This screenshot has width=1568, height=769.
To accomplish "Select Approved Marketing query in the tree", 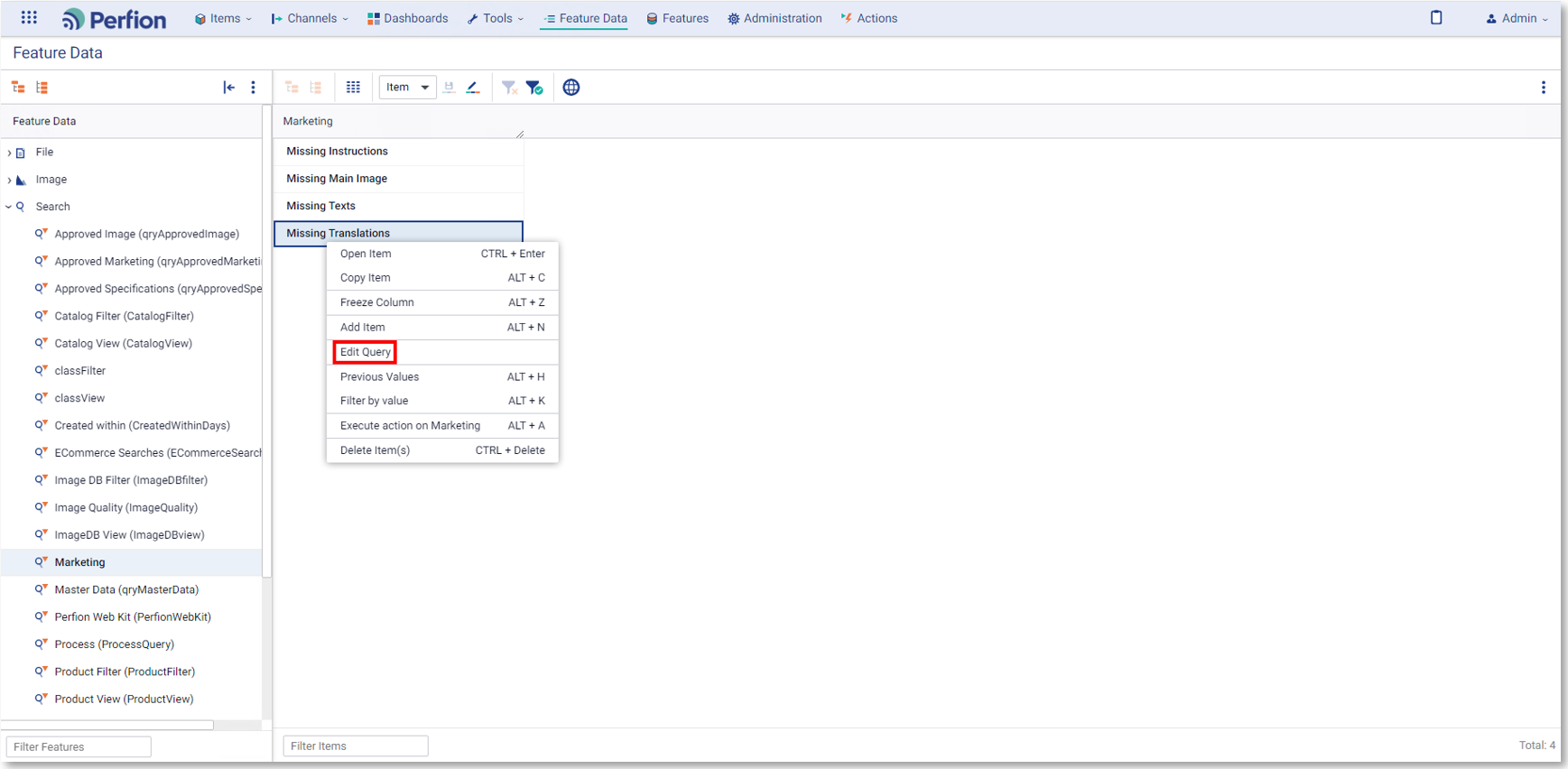I will (157, 261).
